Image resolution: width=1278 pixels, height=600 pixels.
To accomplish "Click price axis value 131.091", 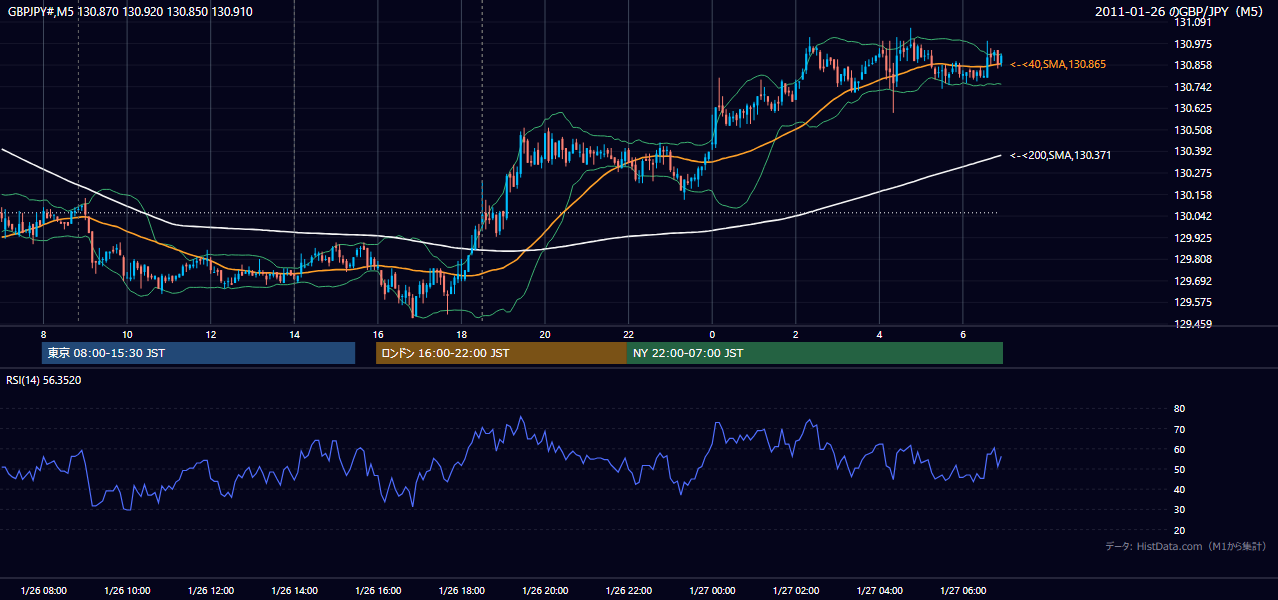I will point(1192,22).
